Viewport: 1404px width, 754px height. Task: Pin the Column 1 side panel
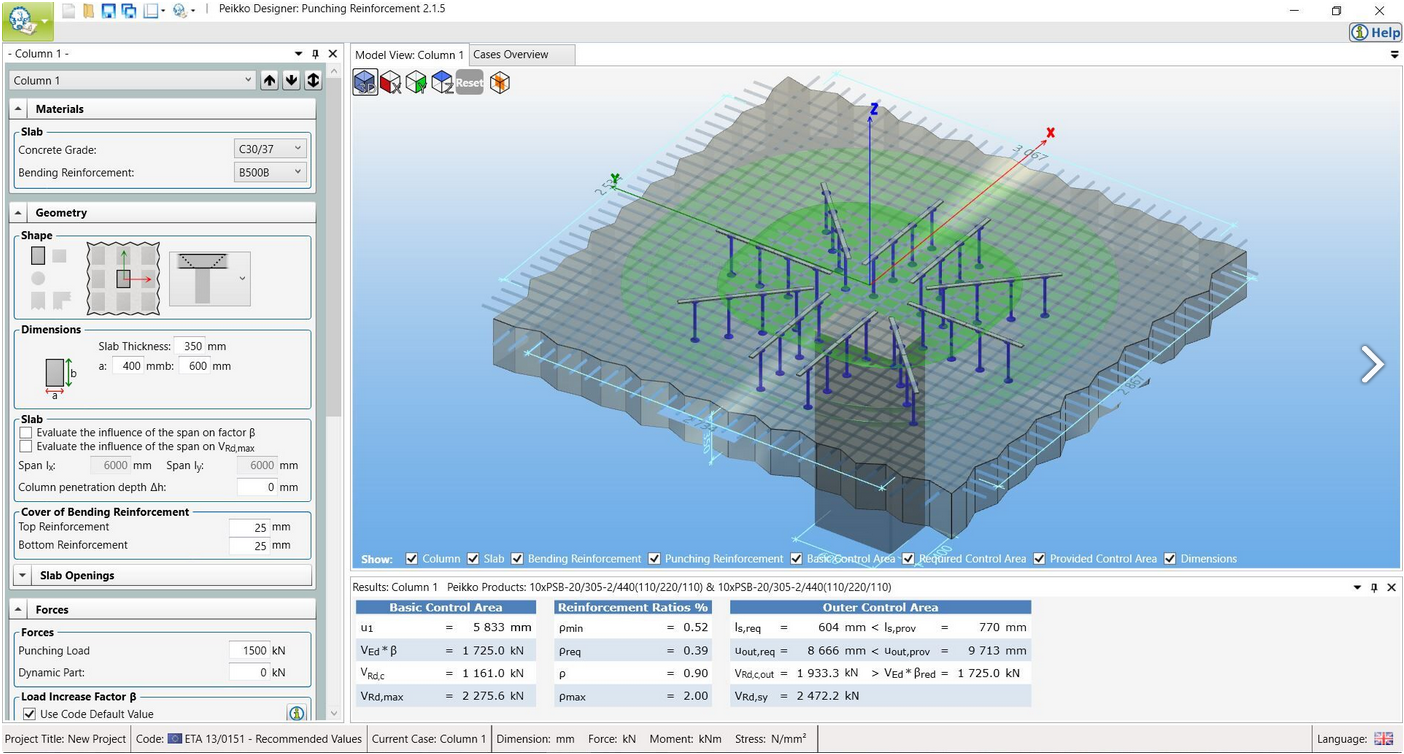[316, 54]
